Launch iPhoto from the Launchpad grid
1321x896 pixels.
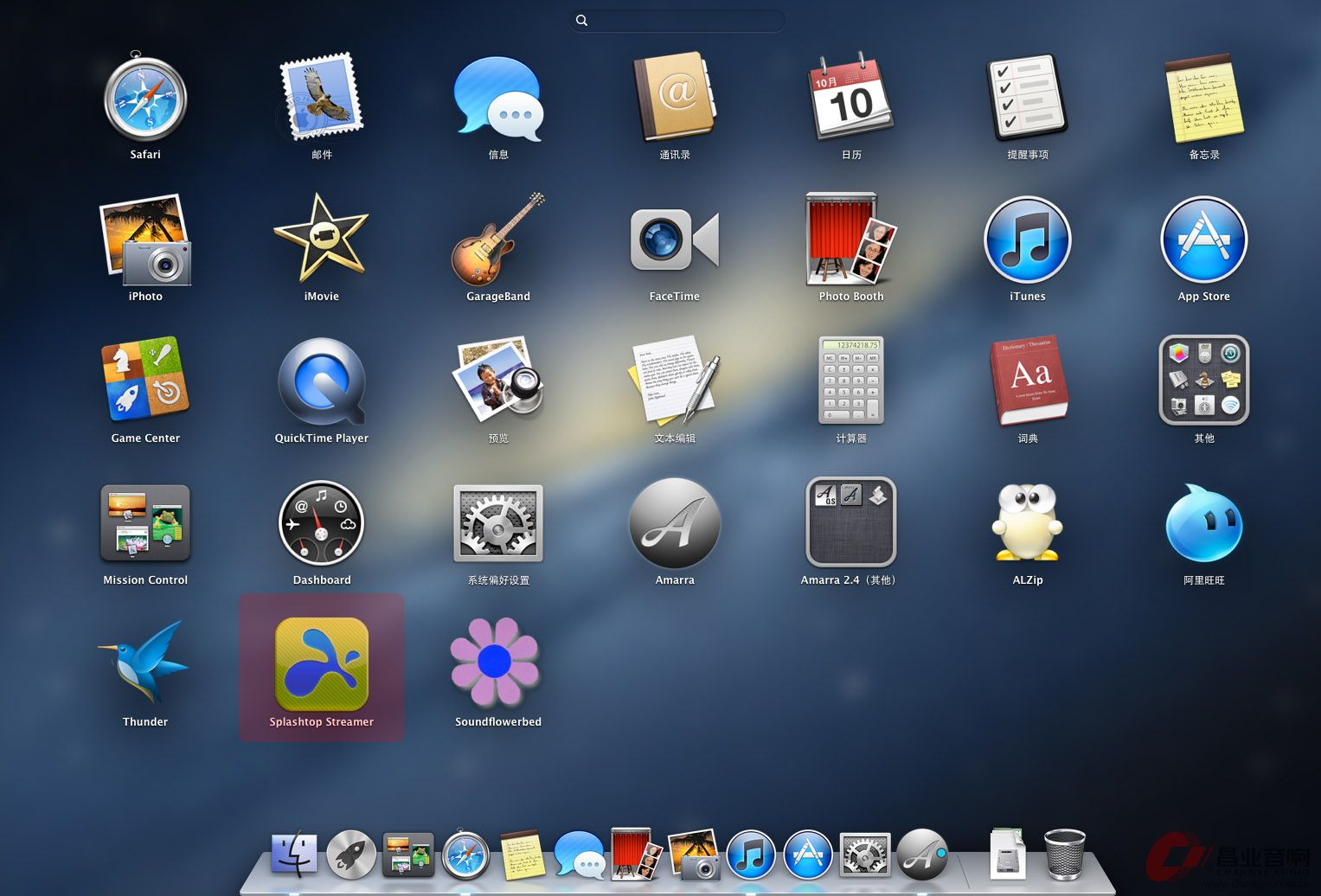point(145,240)
